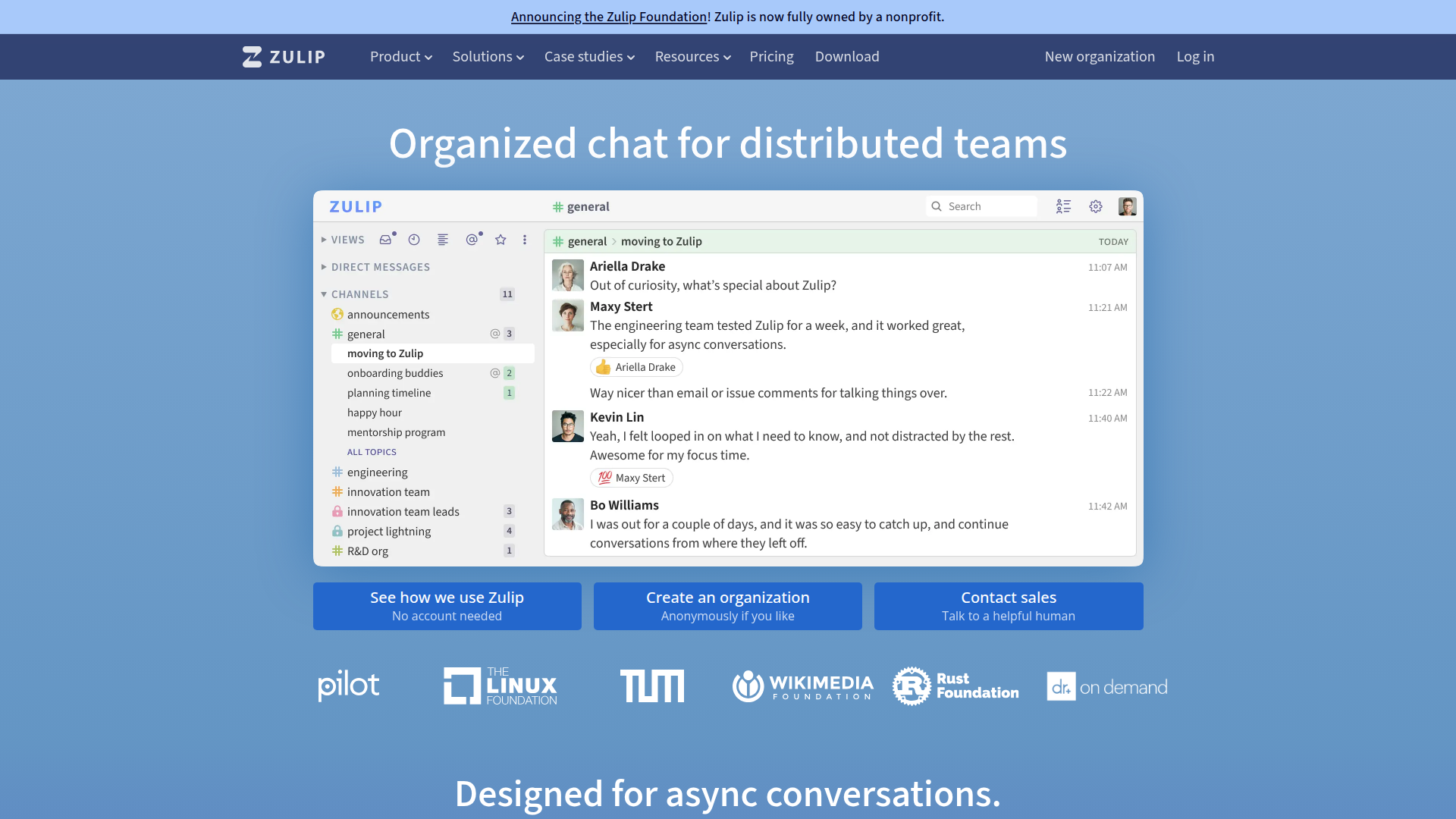
Task: Open the mentions @ icon in views
Action: click(472, 240)
